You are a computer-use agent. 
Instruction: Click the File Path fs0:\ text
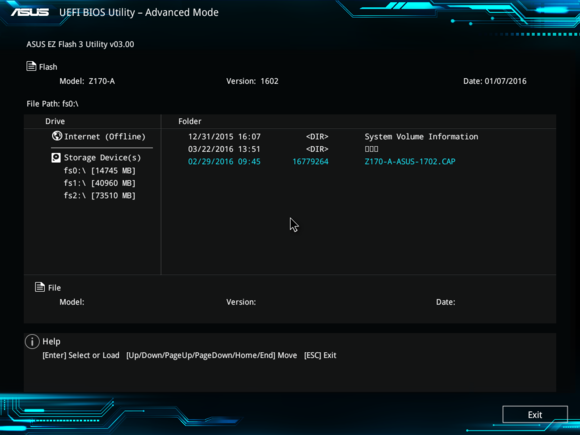pyautogui.click(x=53, y=104)
